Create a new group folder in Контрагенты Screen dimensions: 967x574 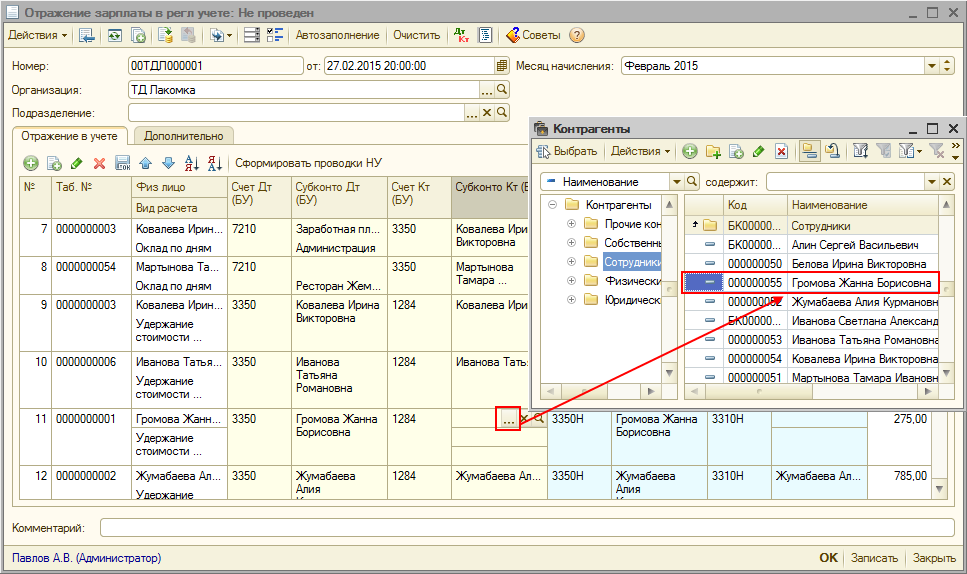713,152
